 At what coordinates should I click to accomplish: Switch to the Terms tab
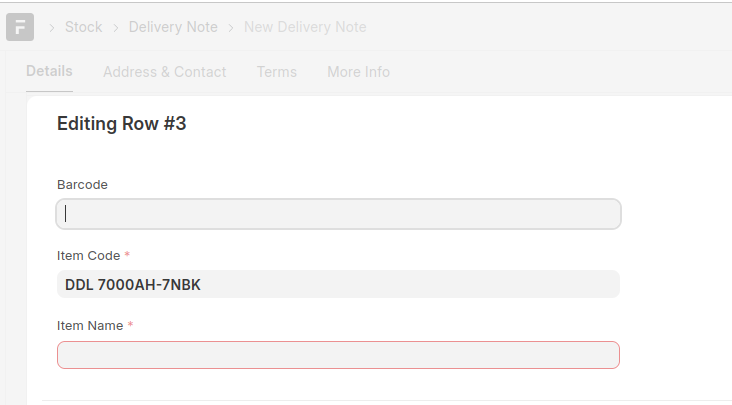point(277,72)
